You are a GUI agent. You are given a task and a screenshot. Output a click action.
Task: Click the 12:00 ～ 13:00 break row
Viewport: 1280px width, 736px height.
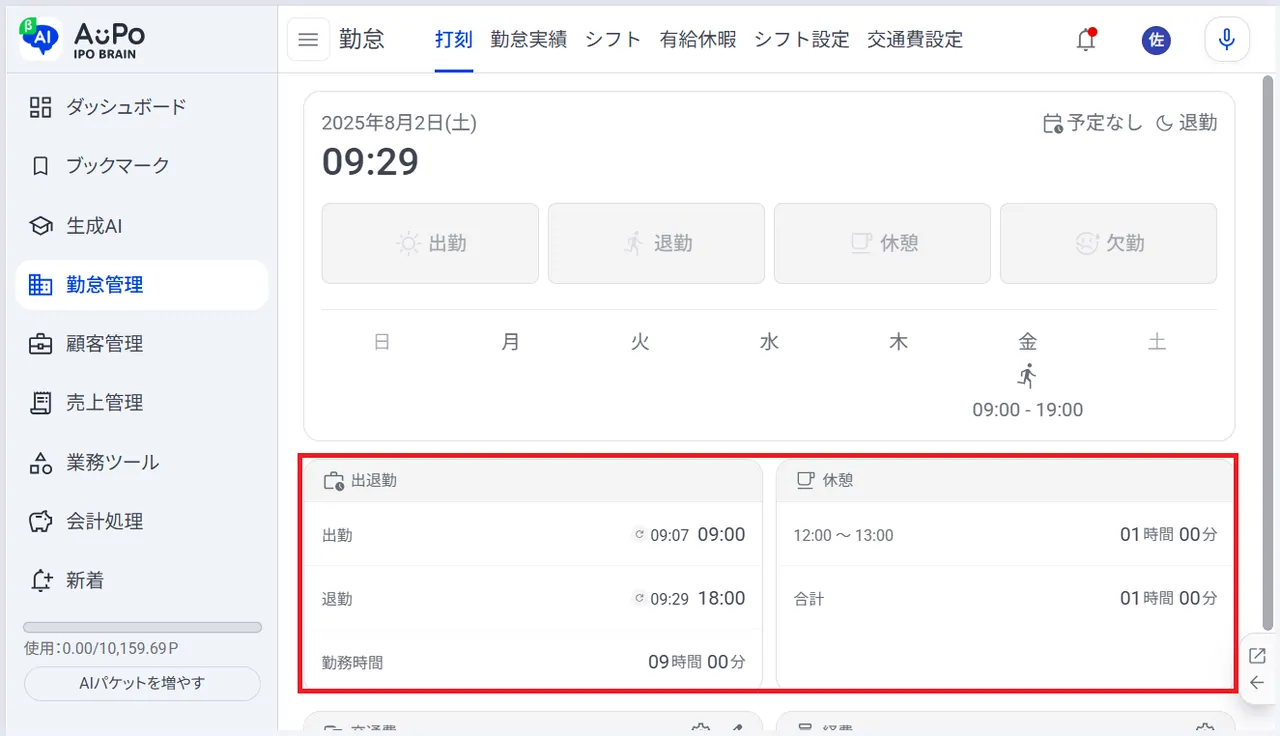[x=1005, y=535]
